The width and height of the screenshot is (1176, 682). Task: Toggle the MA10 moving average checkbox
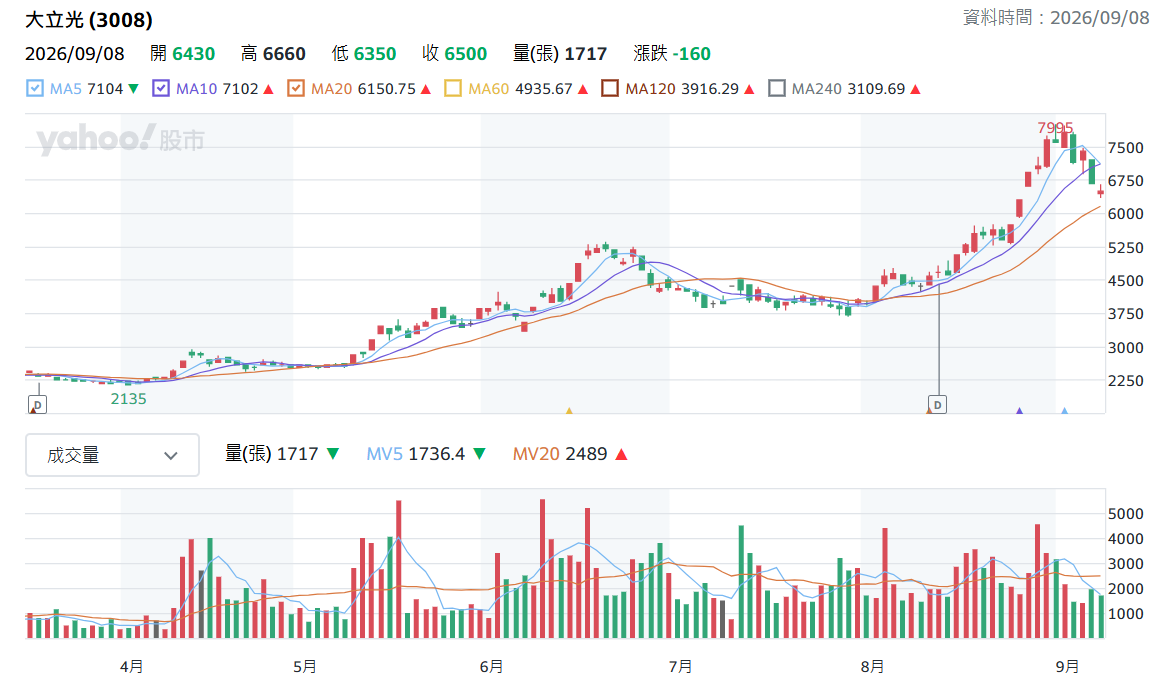[160, 89]
